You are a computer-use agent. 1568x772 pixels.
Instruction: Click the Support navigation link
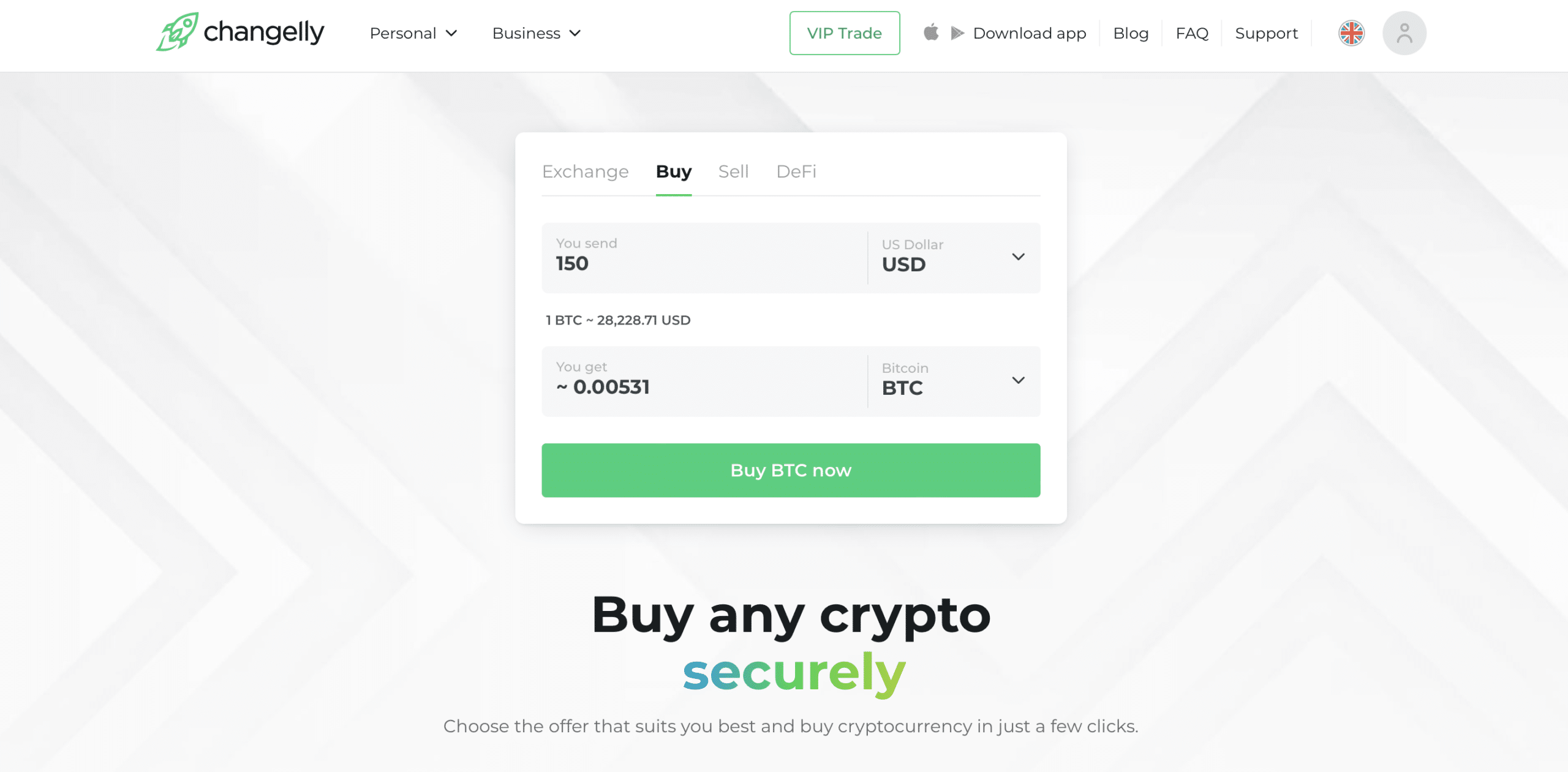[1266, 33]
